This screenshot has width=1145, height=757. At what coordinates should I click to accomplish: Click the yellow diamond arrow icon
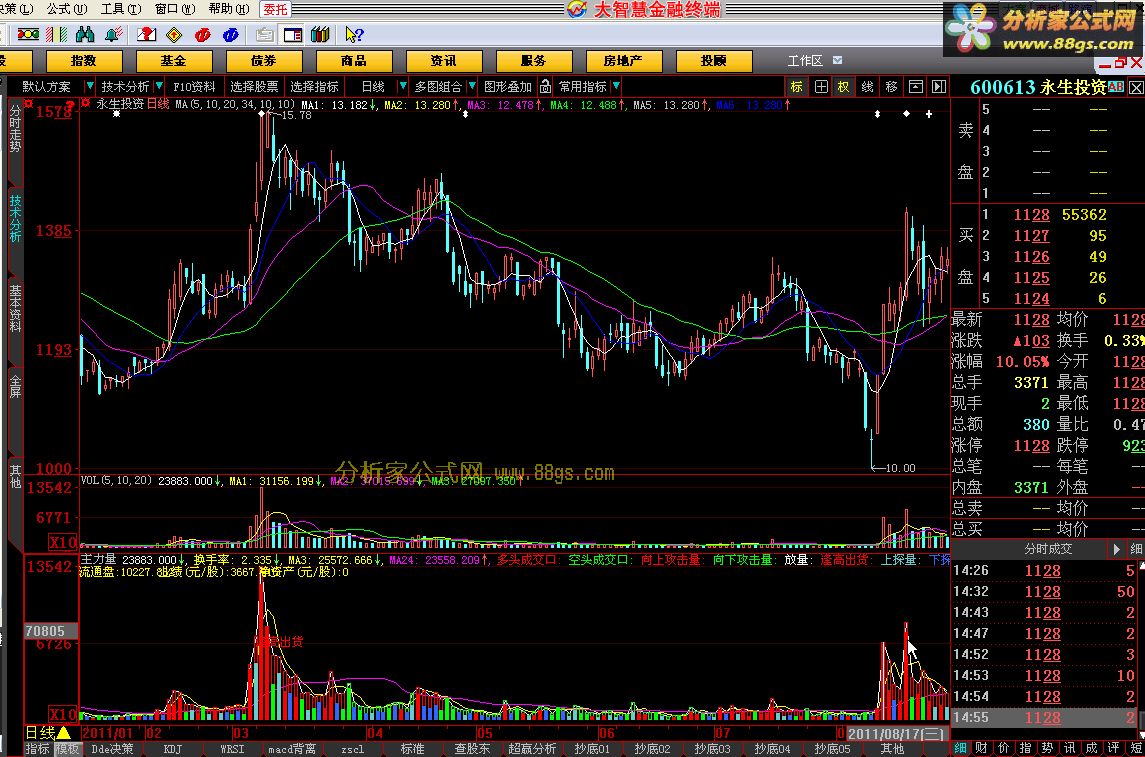(x=175, y=34)
